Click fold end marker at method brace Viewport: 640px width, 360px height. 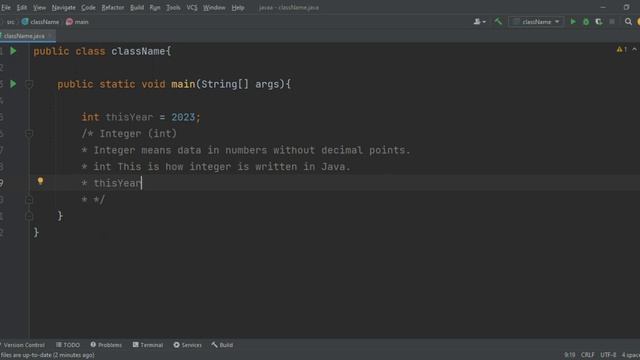pos(29,216)
